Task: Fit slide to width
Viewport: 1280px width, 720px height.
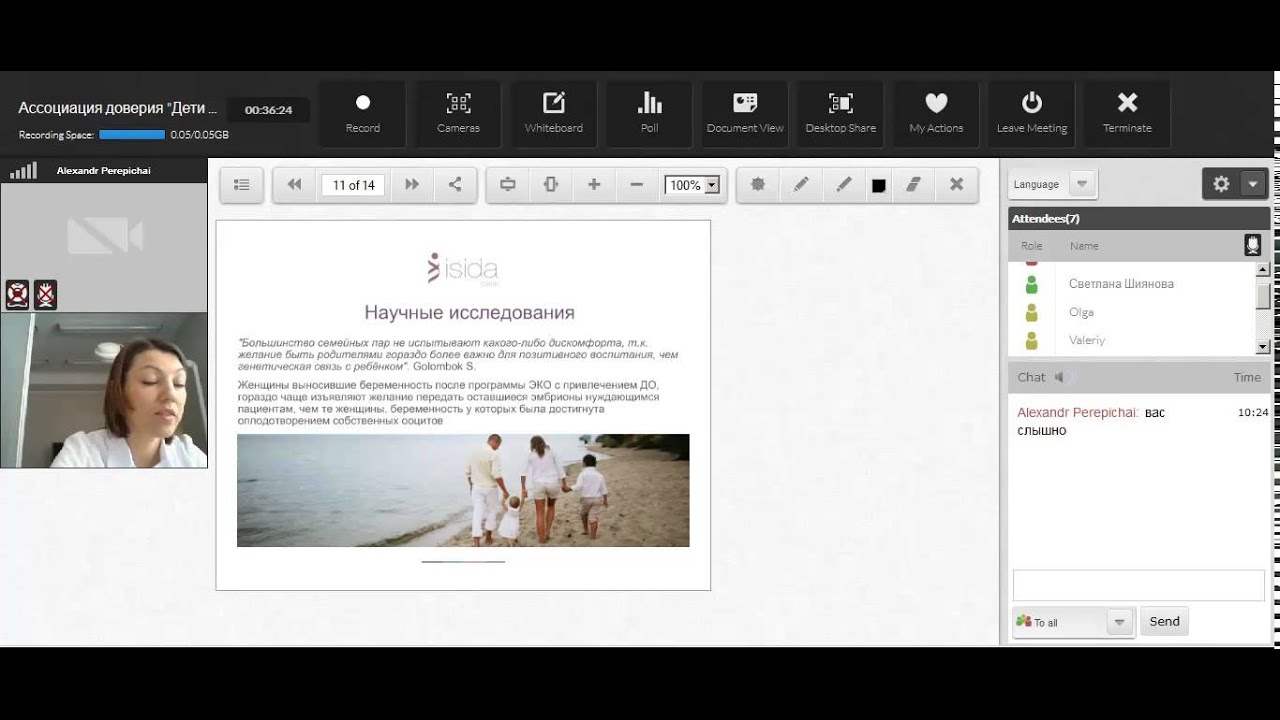Action: [x=507, y=184]
